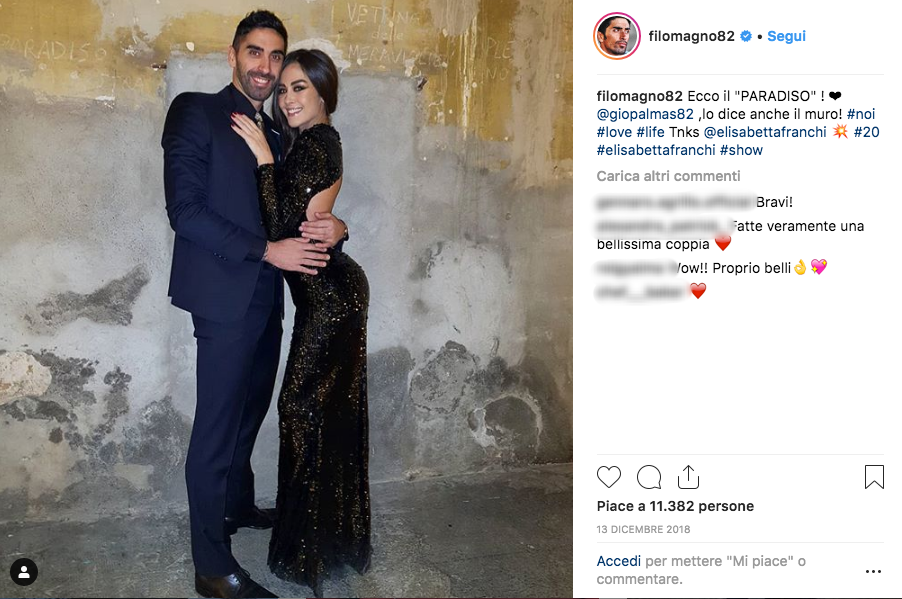Open the #love hashtag
902x599 pixels.
pos(614,132)
